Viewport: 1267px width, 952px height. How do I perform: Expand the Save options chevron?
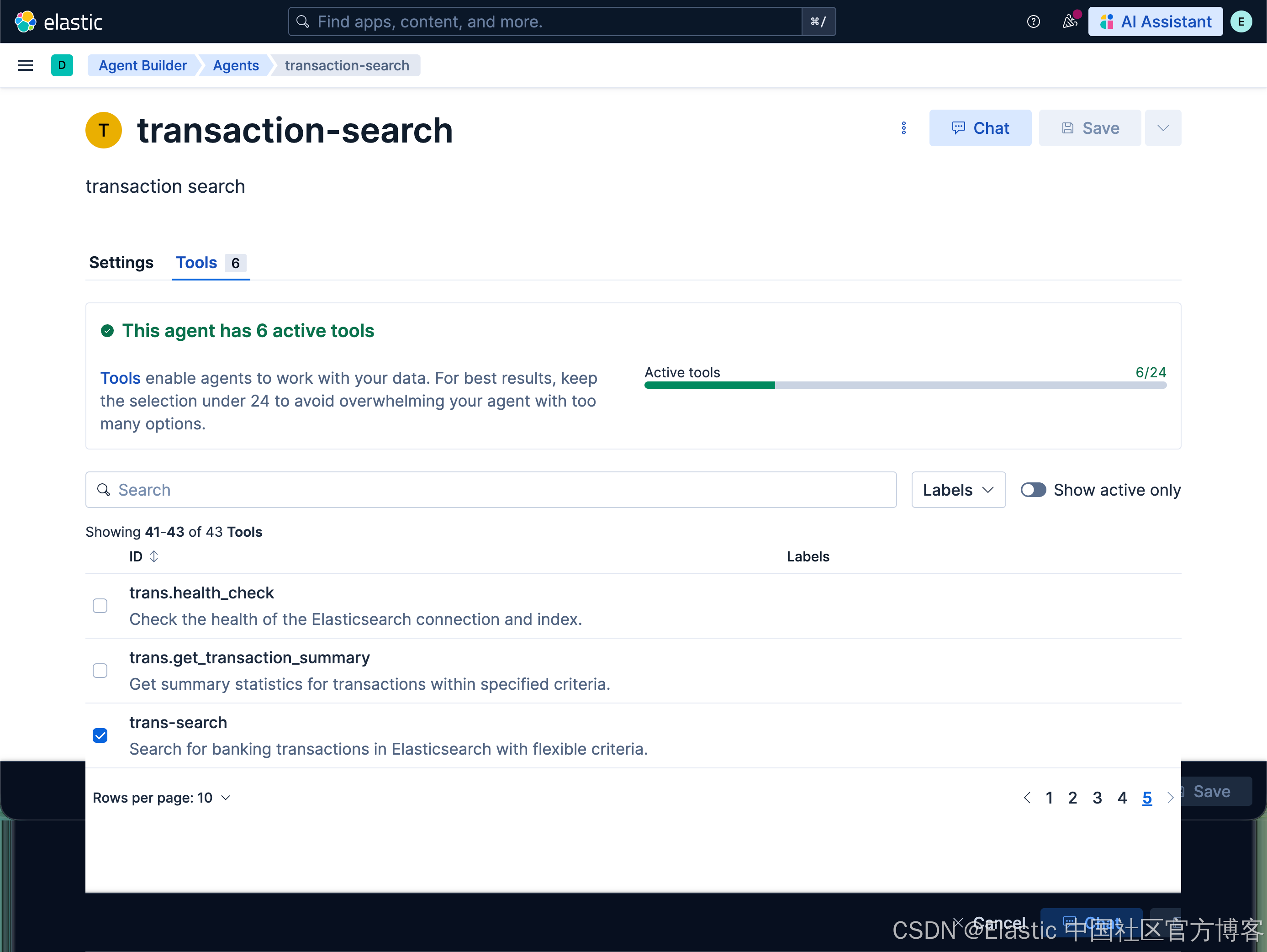1162,128
